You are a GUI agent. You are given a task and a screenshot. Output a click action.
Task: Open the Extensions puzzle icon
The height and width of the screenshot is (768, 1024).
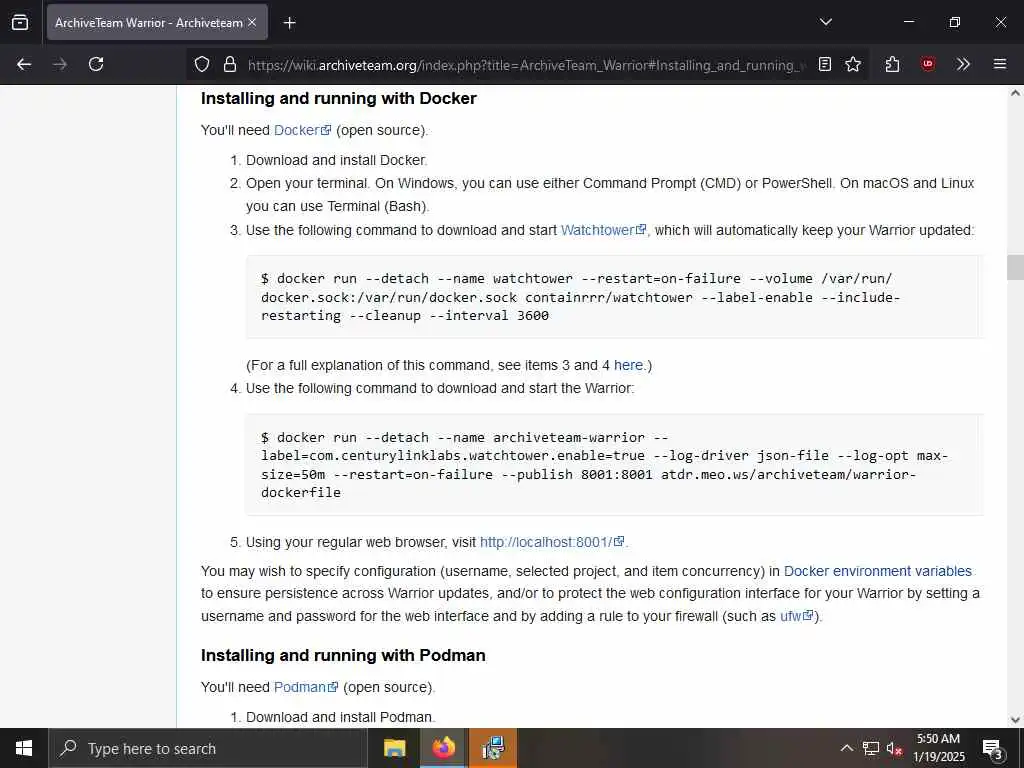tap(893, 64)
